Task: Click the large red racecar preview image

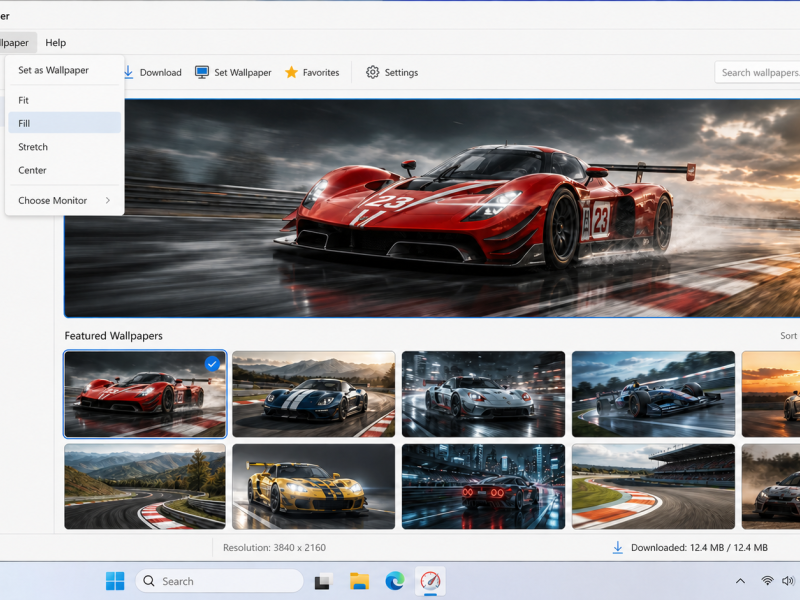Action: click(x=432, y=208)
